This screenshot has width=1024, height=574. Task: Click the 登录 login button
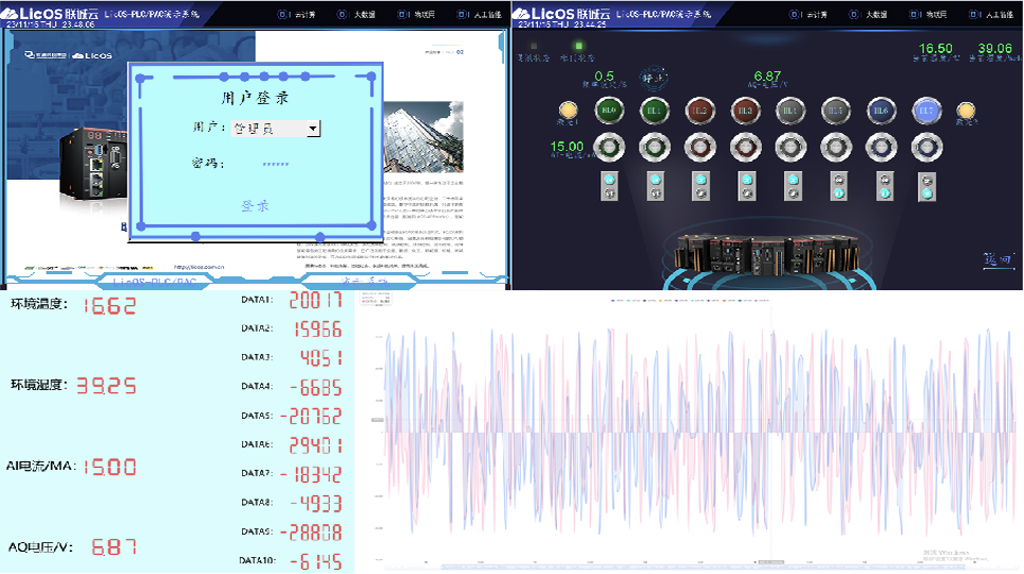point(255,206)
